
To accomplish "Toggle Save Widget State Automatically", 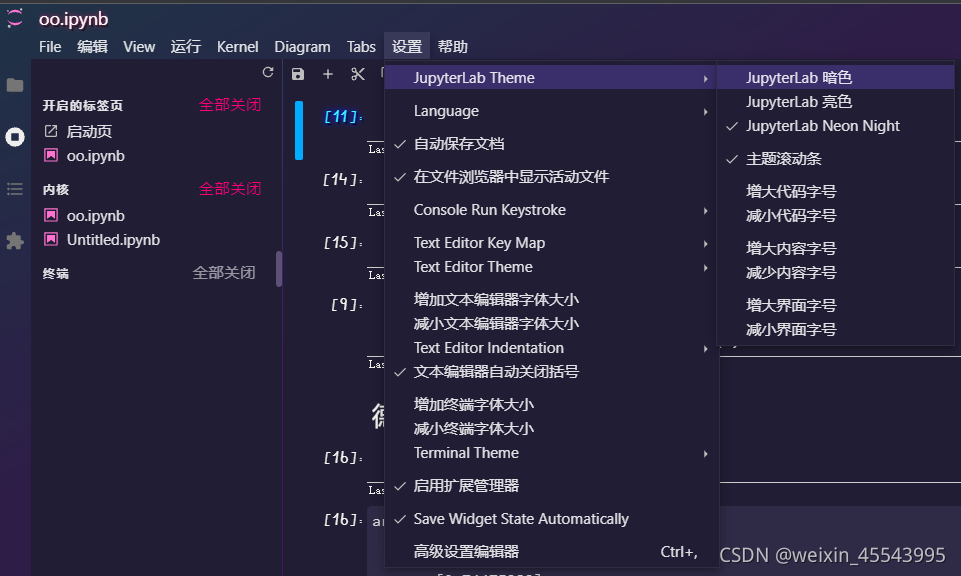I will (552, 519).
